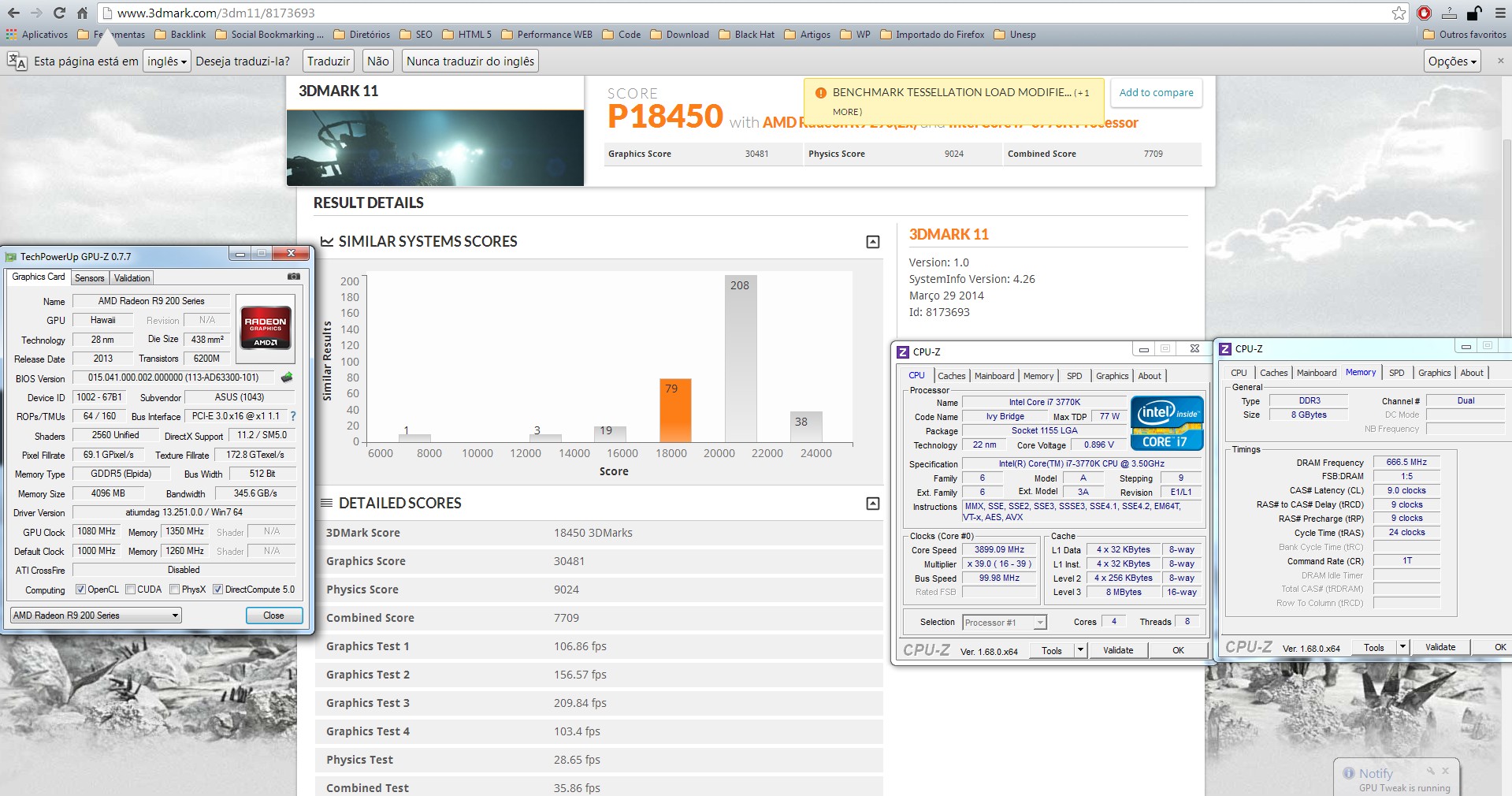Viewport: 1512px width, 796px height.
Task: Click the Bus Interface question mark in GPU-Z
Action: click(293, 416)
